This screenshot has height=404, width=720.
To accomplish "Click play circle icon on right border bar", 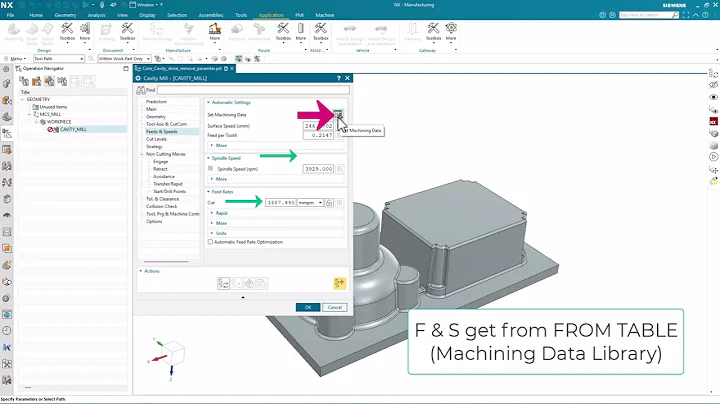I will [x=713, y=157].
